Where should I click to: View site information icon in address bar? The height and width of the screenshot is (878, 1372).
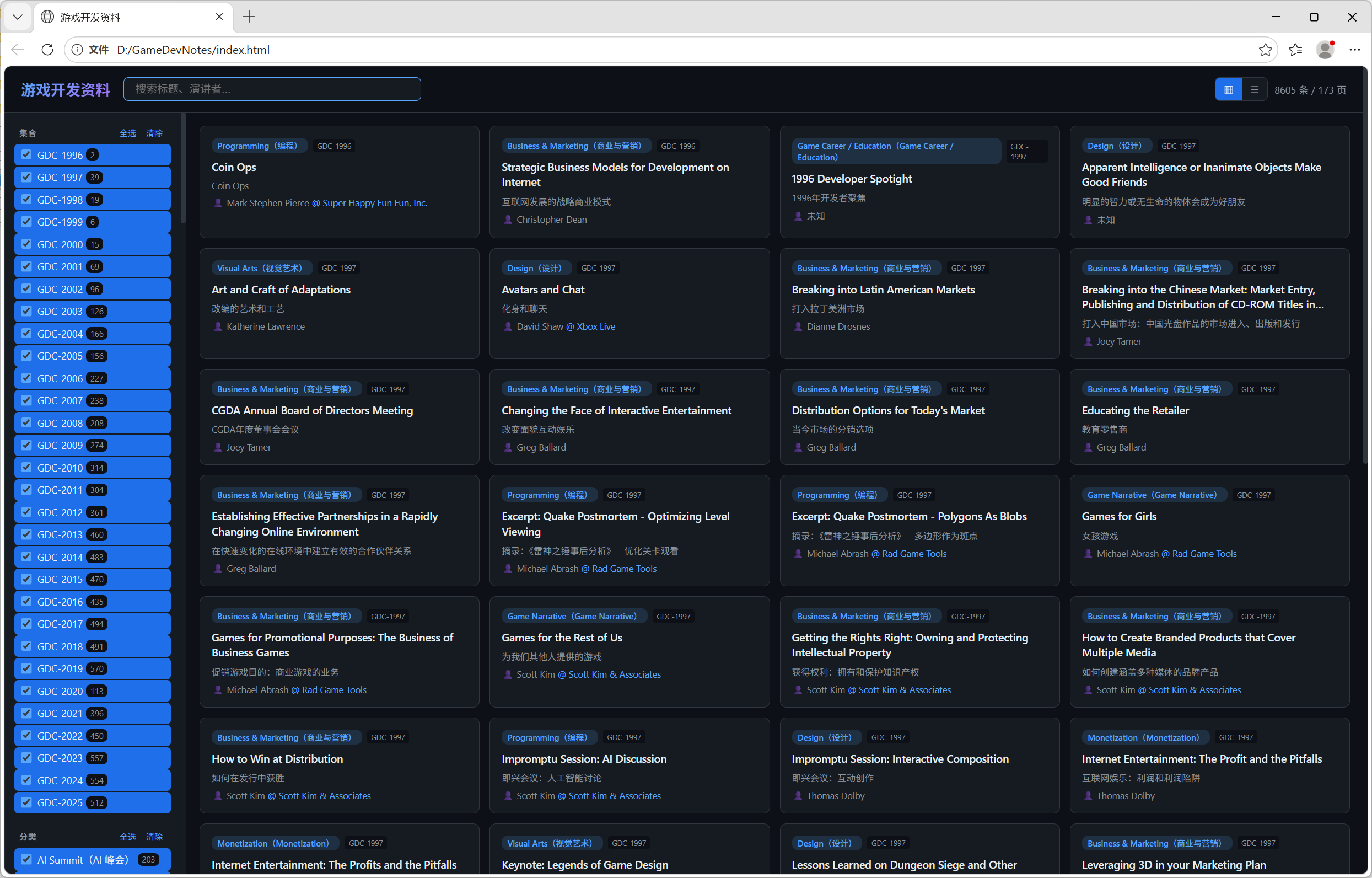pyautogui.click(x=77, y=50)
